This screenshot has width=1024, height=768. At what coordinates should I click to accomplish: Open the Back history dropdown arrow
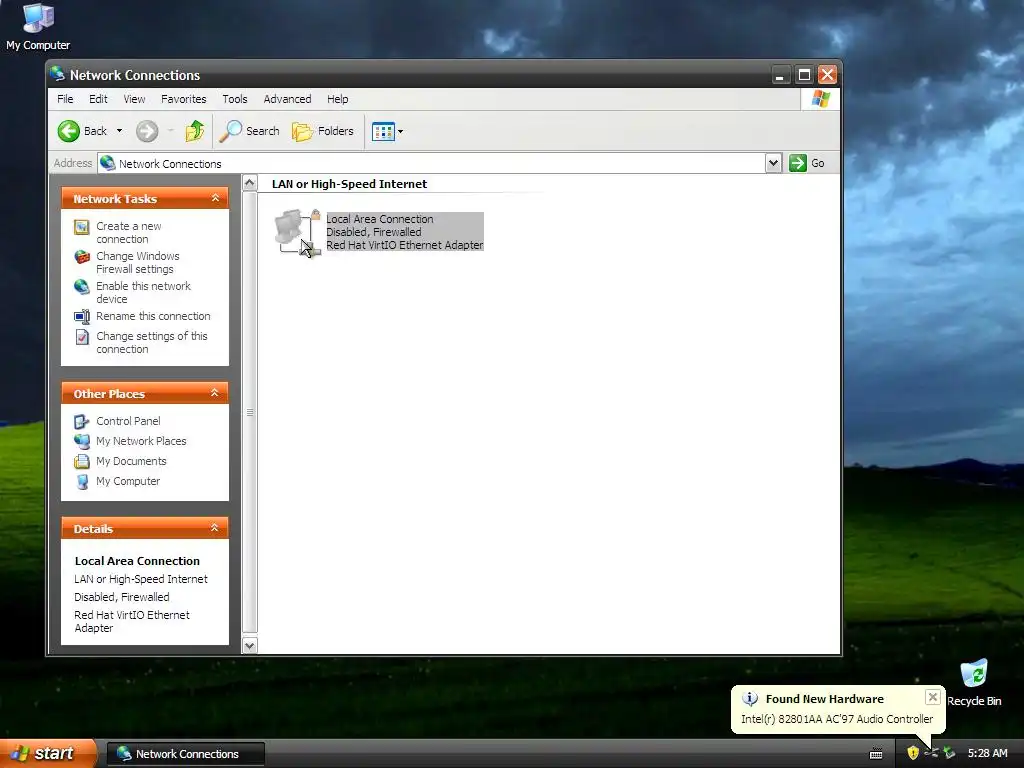tap(120, 131)
